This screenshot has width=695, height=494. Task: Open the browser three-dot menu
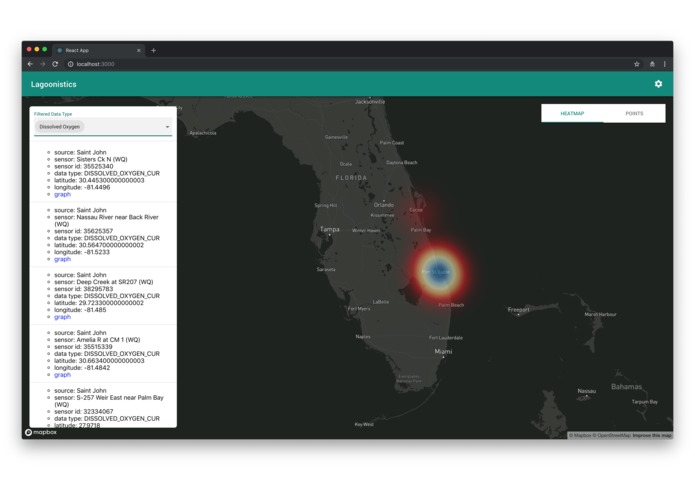coord(664,64)
